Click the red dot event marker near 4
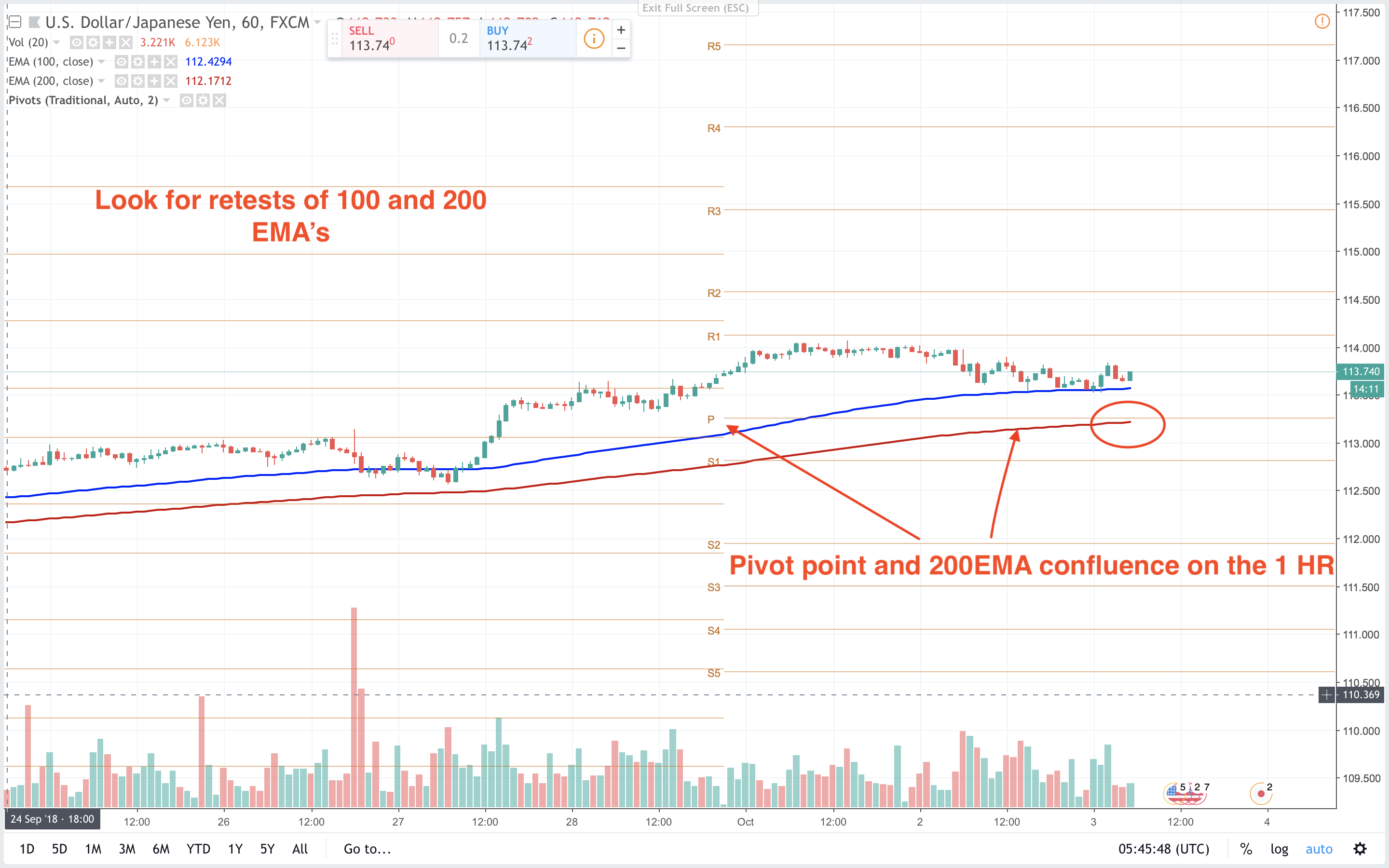 [x=1260, y=793]
